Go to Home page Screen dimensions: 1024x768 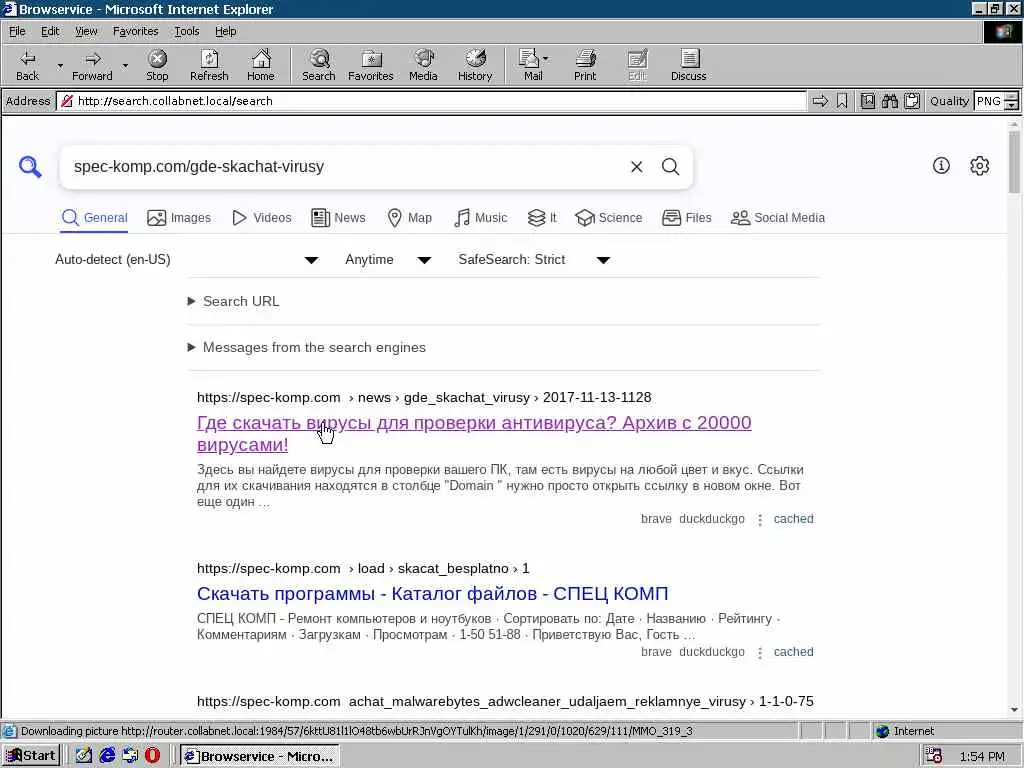point(261,65)
